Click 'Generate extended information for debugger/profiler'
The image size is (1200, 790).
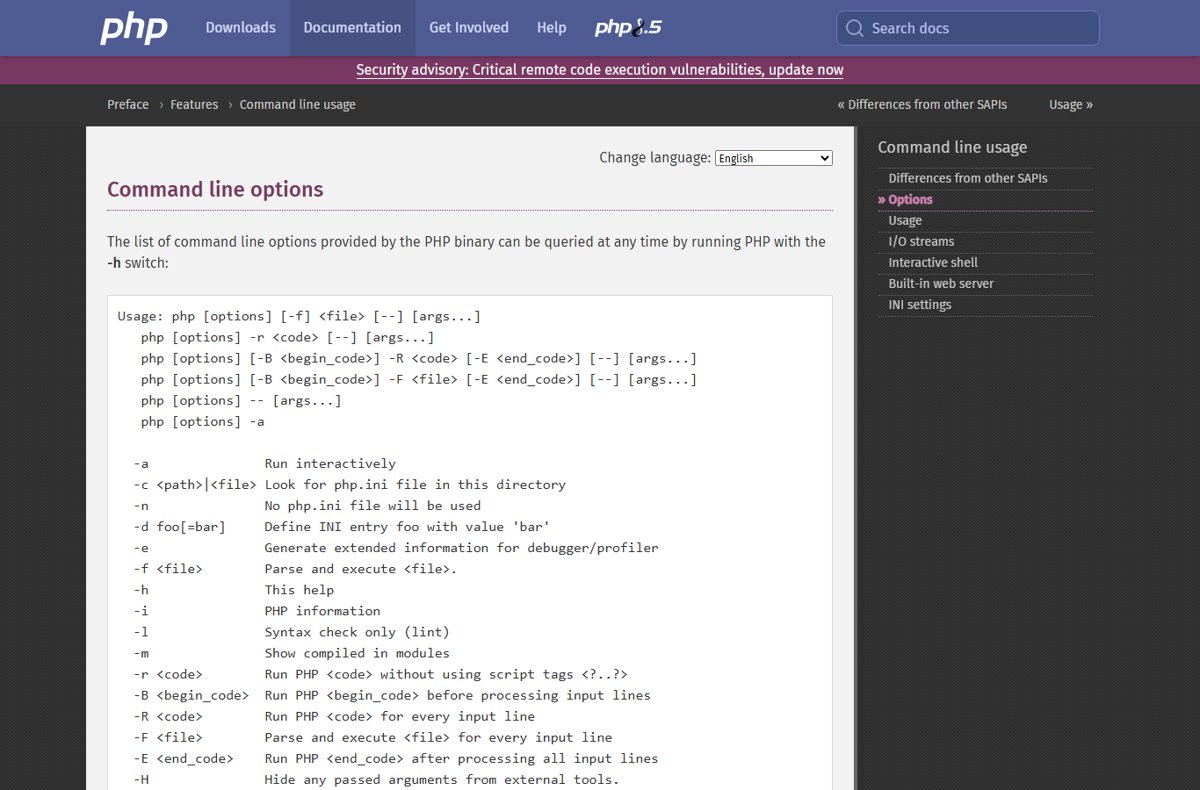click(461, 547)
